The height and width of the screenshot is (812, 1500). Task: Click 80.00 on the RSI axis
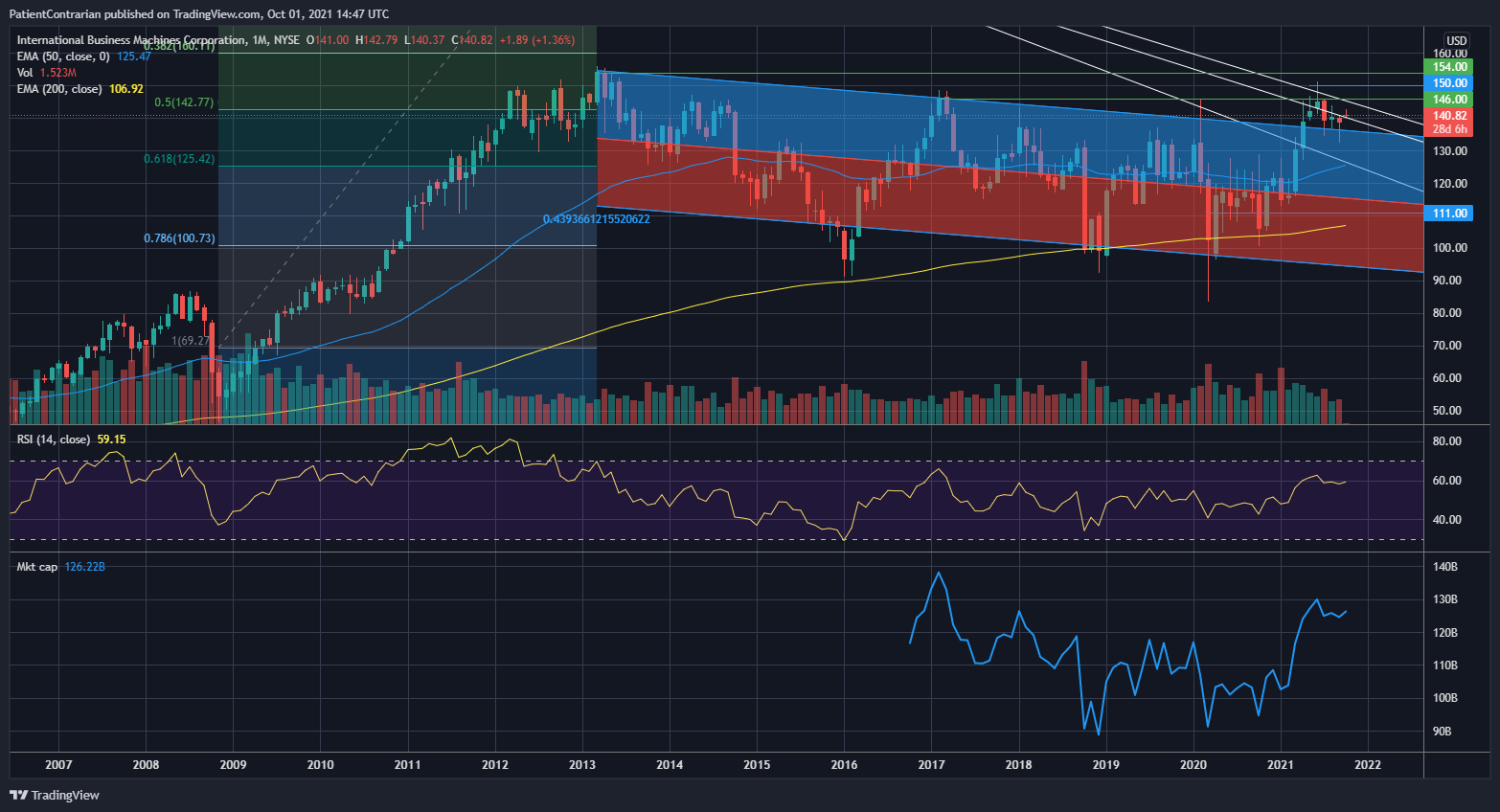coord(1447,441)
